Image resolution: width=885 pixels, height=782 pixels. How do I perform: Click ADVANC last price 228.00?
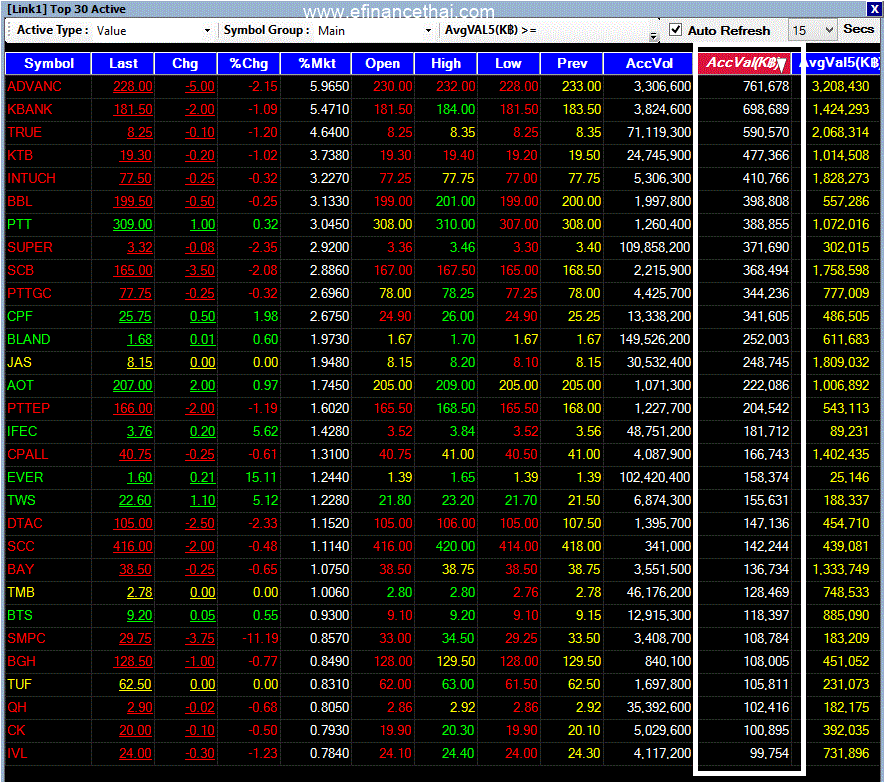click(133, 86)
